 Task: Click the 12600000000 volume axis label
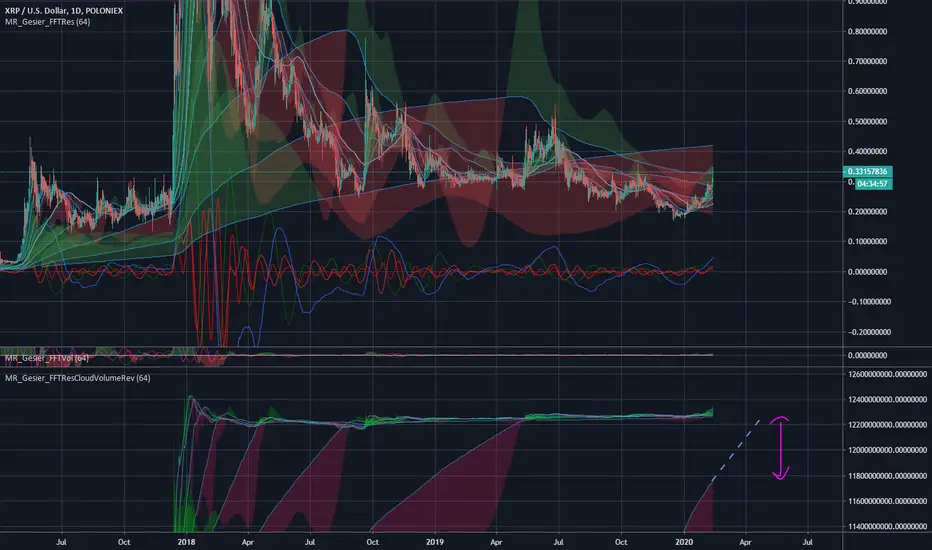(887, 375)
